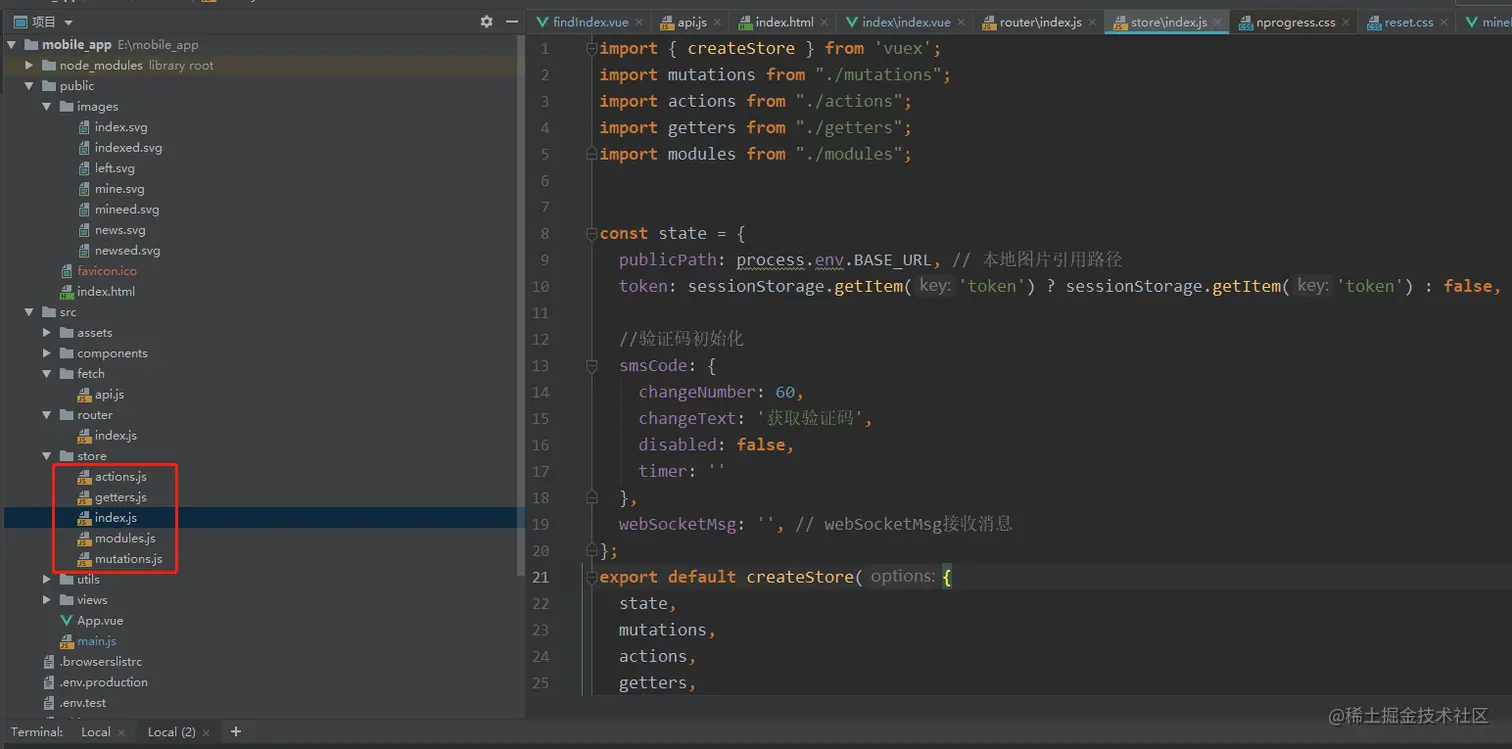Click the getters.js JS file icon
This screenshot has width=1512, height=749.
84,497
